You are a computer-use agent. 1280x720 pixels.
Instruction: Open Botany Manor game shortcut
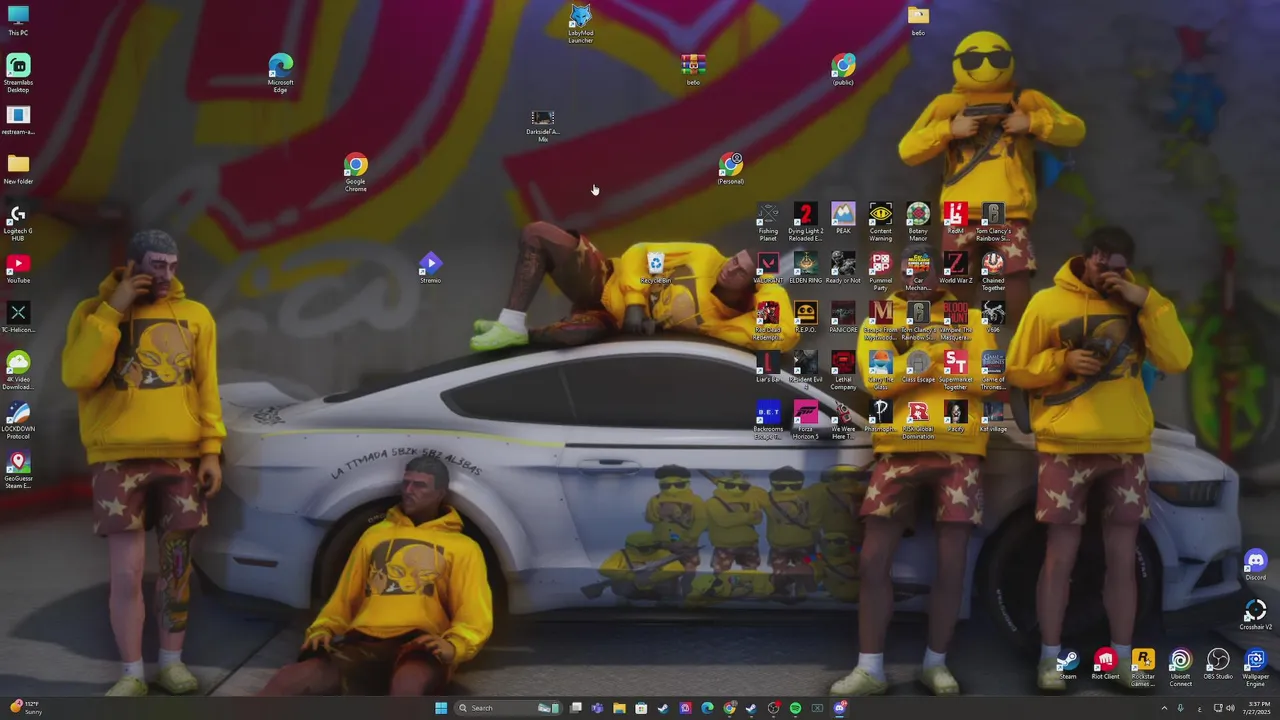click(x=918, y=222)
